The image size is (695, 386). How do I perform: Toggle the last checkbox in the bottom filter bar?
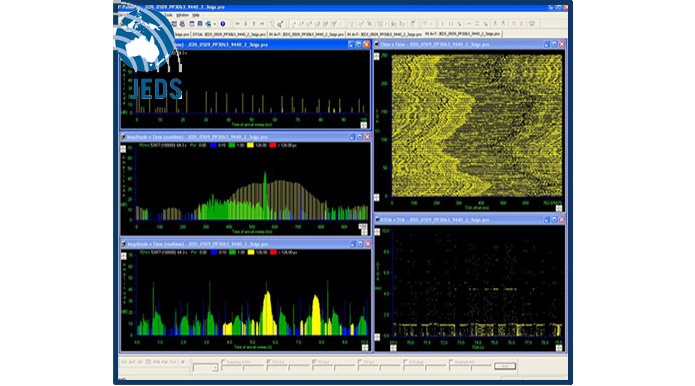[x=451, y=362]
